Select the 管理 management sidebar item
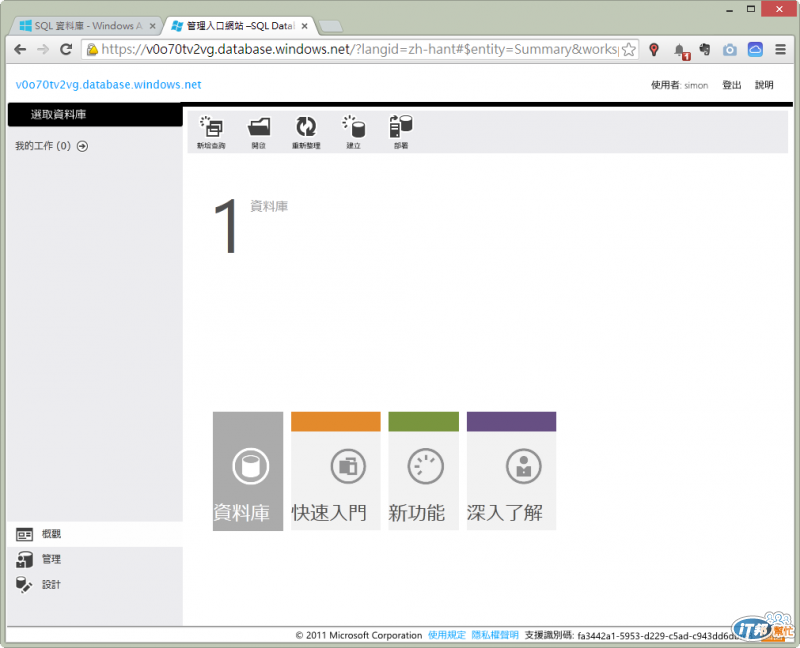The width and height of the screenshot is (800, 648). click(95, 559)
